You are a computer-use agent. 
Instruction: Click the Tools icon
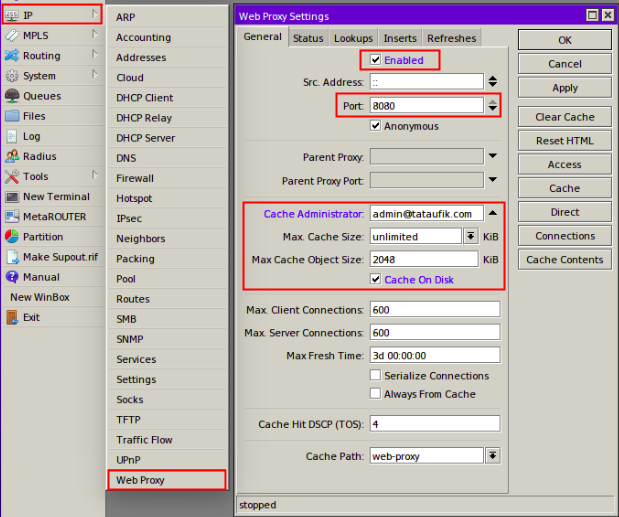tap(12, 176)
